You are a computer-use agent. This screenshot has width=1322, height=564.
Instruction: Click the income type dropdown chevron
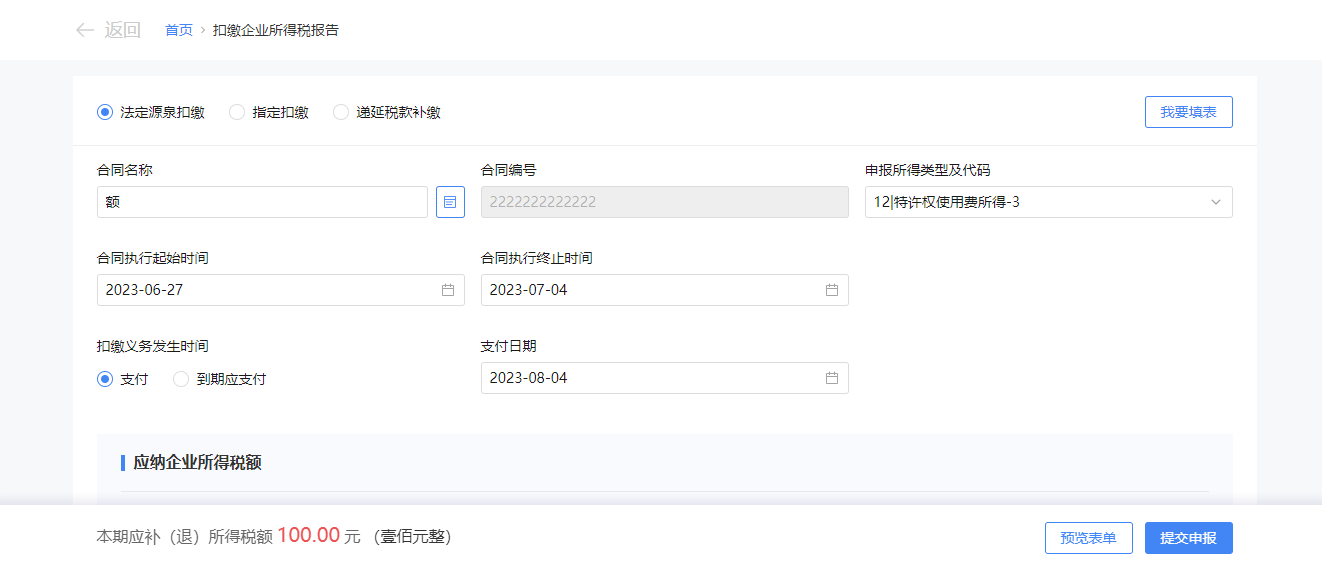[x=1216, y=202]
